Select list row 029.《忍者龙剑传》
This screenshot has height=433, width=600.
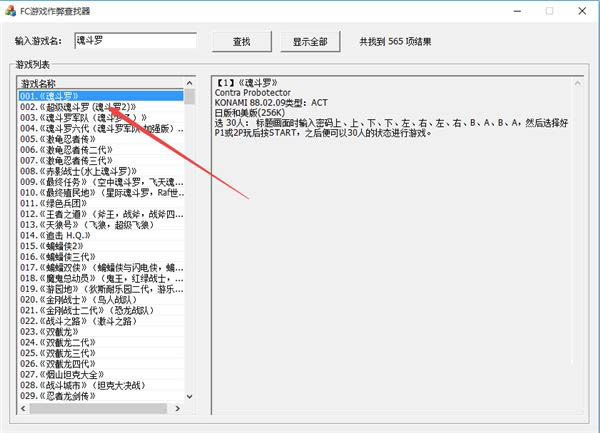pyautogui.click(x=101, y=396)
